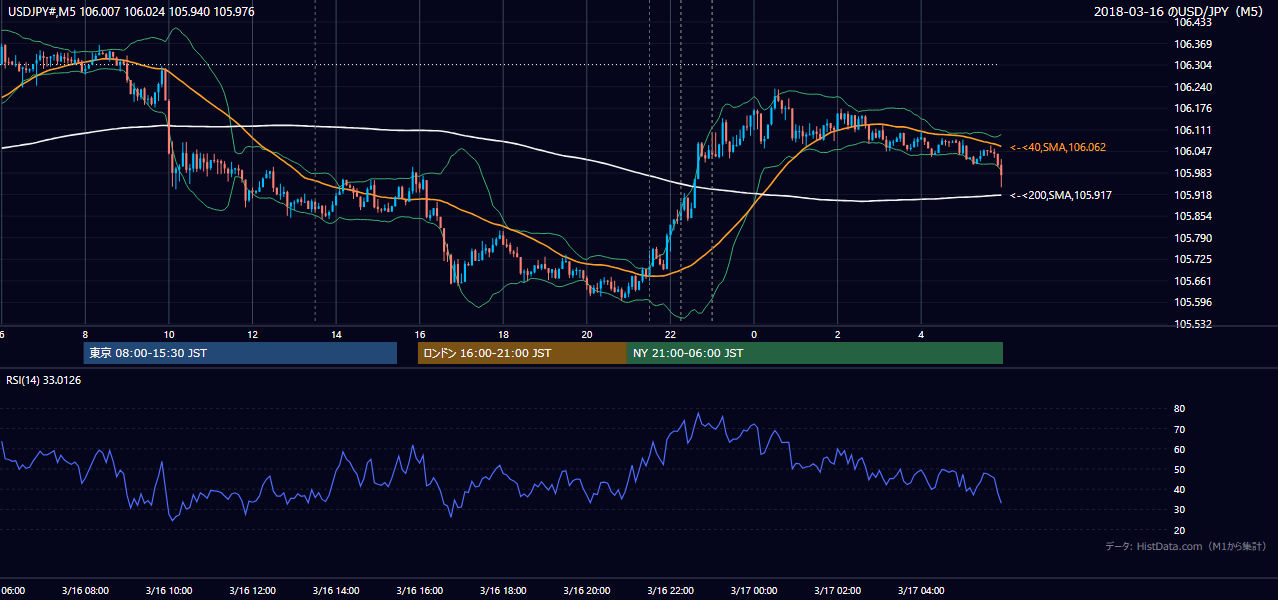Click the RSI 80 level label
1278x600 pixels.
pos(1179,409)
